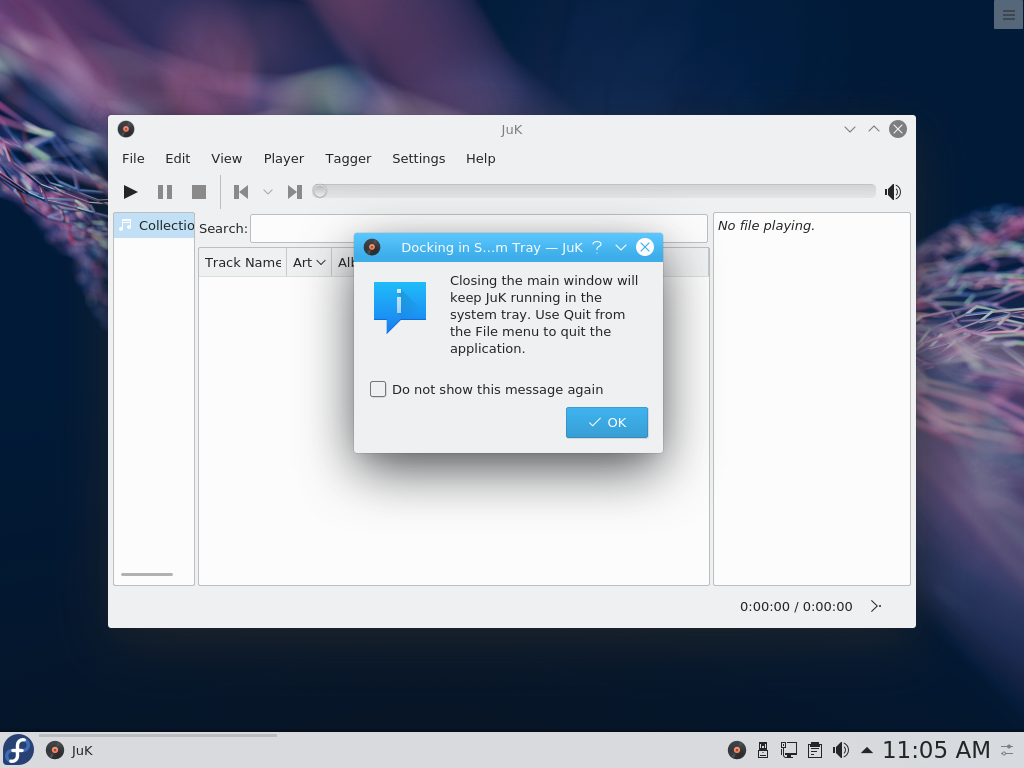Click the No file playing text

(x=766, y=226)
